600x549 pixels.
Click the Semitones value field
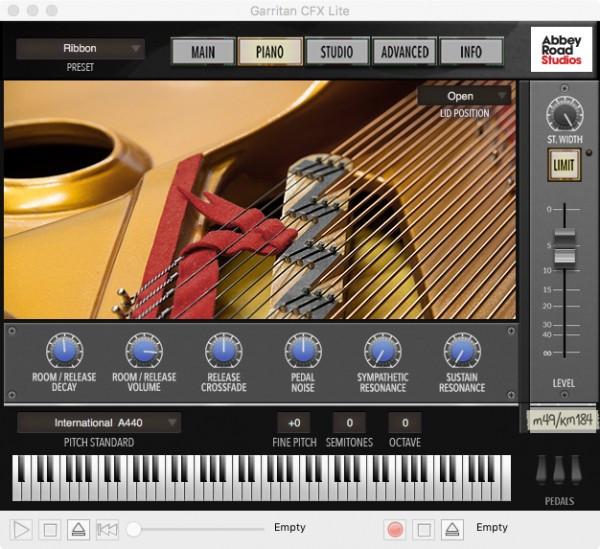coord(349,423)
